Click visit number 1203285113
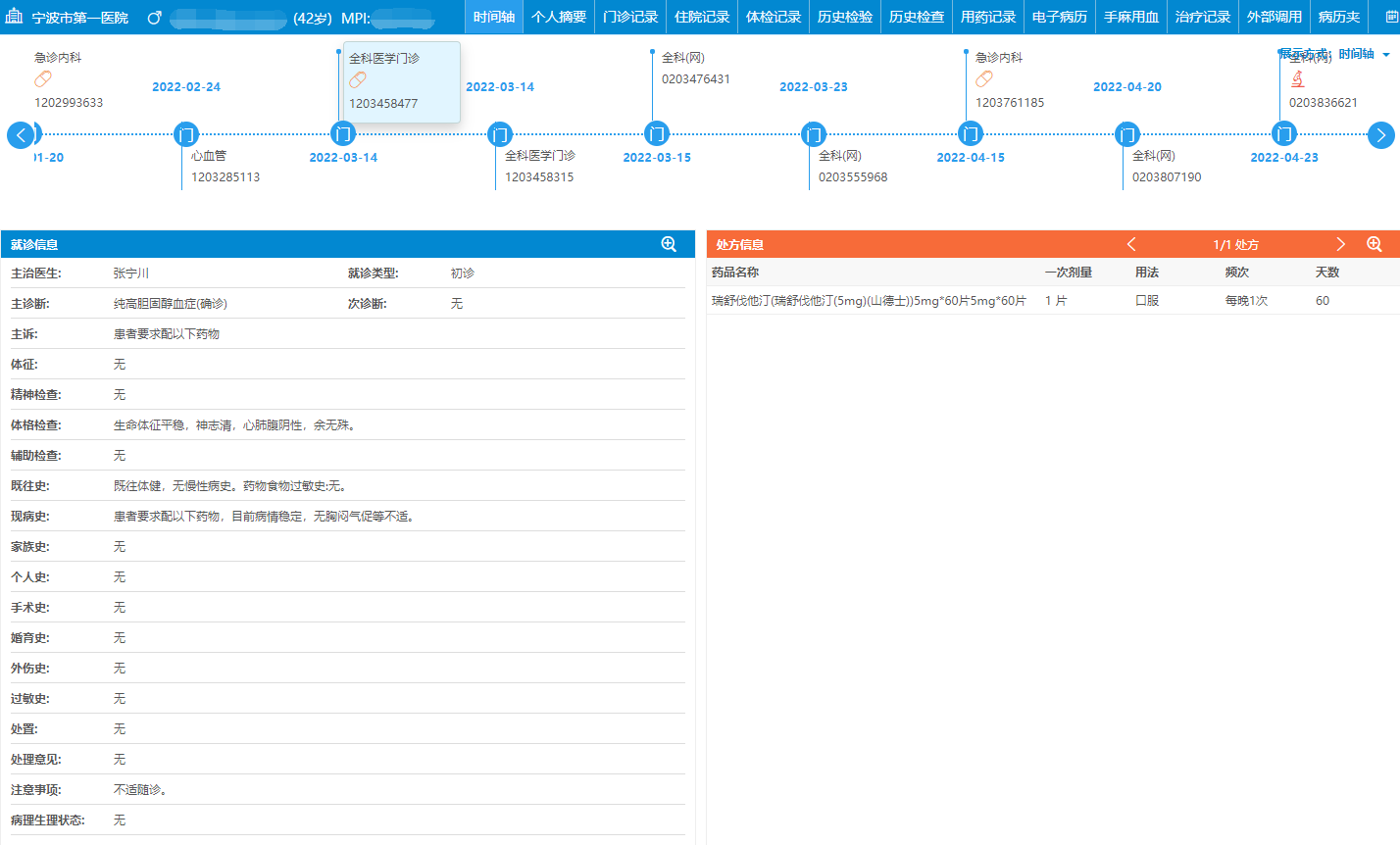 point(225,177)
